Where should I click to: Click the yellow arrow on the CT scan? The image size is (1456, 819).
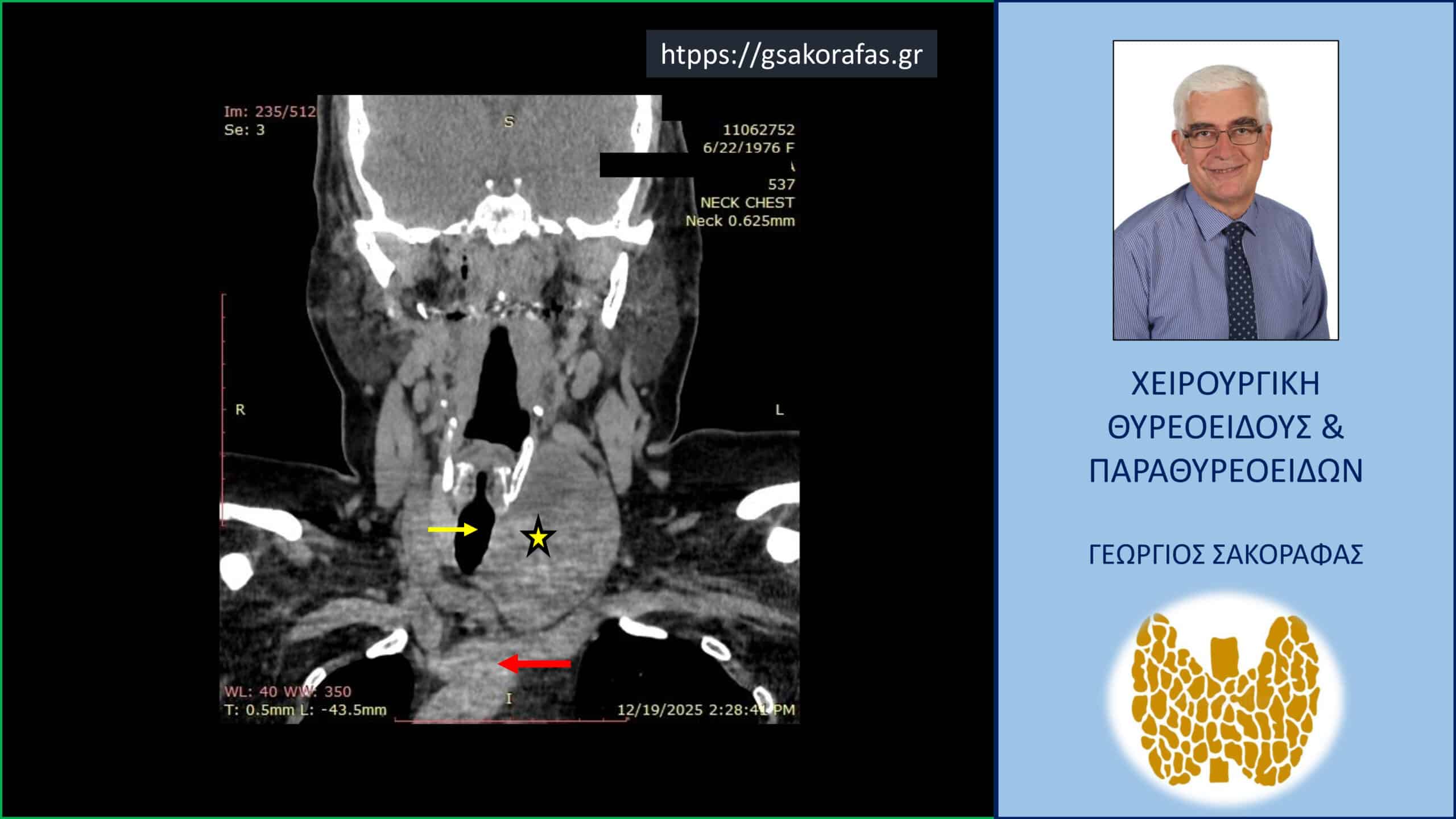[x=452, y=530]
